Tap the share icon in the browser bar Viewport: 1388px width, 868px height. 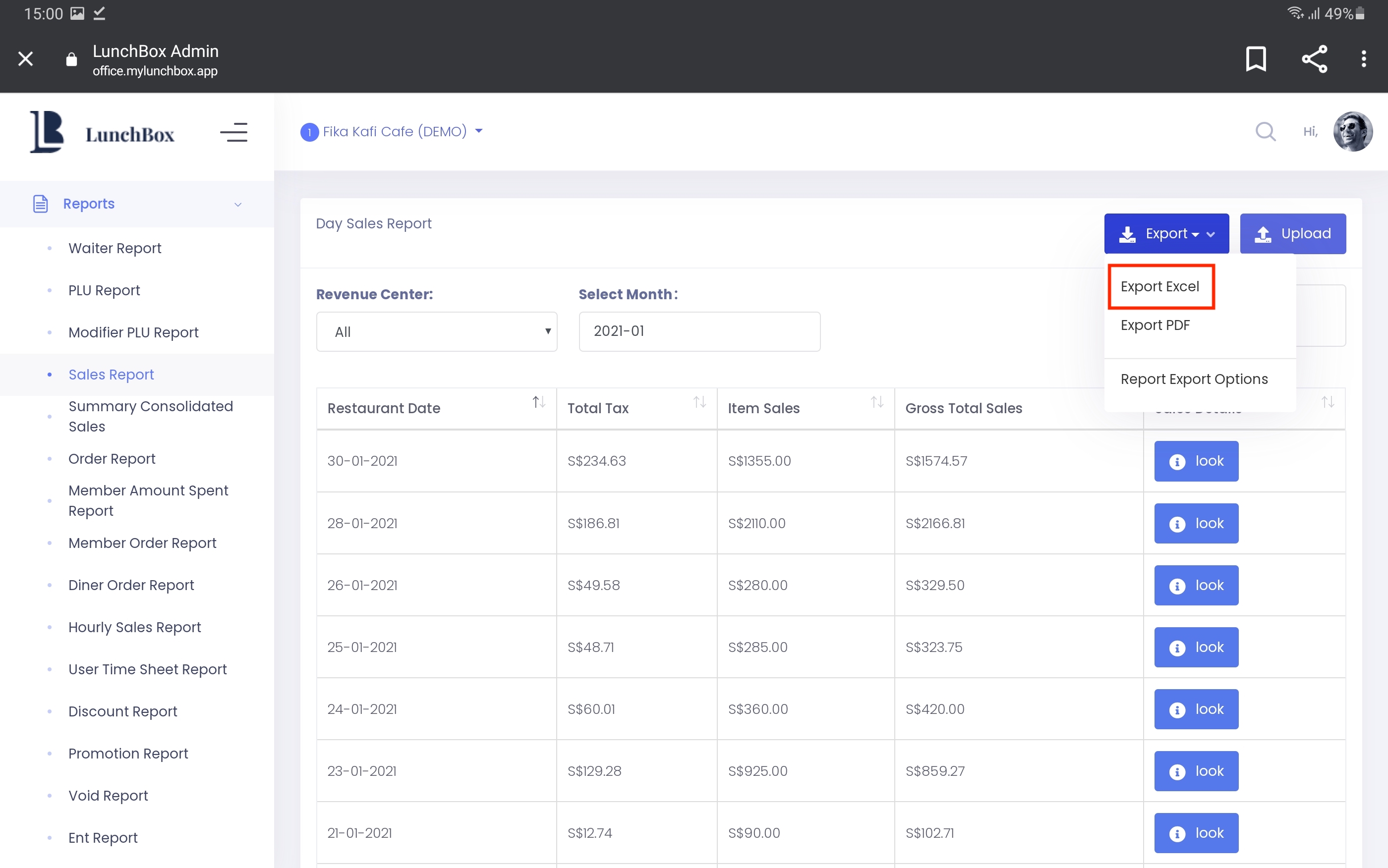click(x=1314, y=58)
